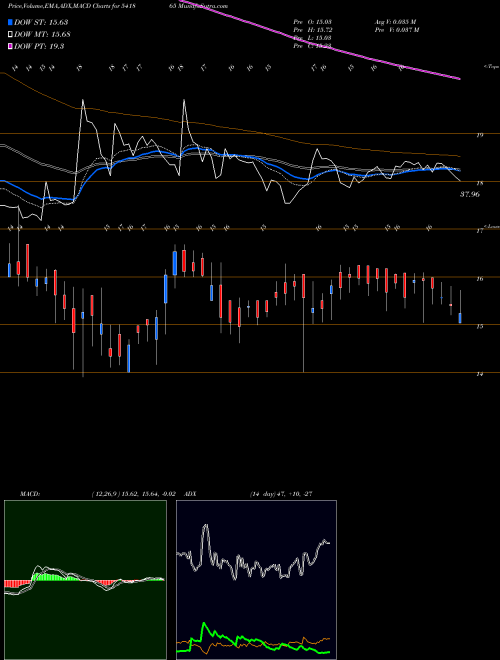Click the 'Pre V: 0.037 M' value
This screenshot has height=660, width=500.
(398, 30)
